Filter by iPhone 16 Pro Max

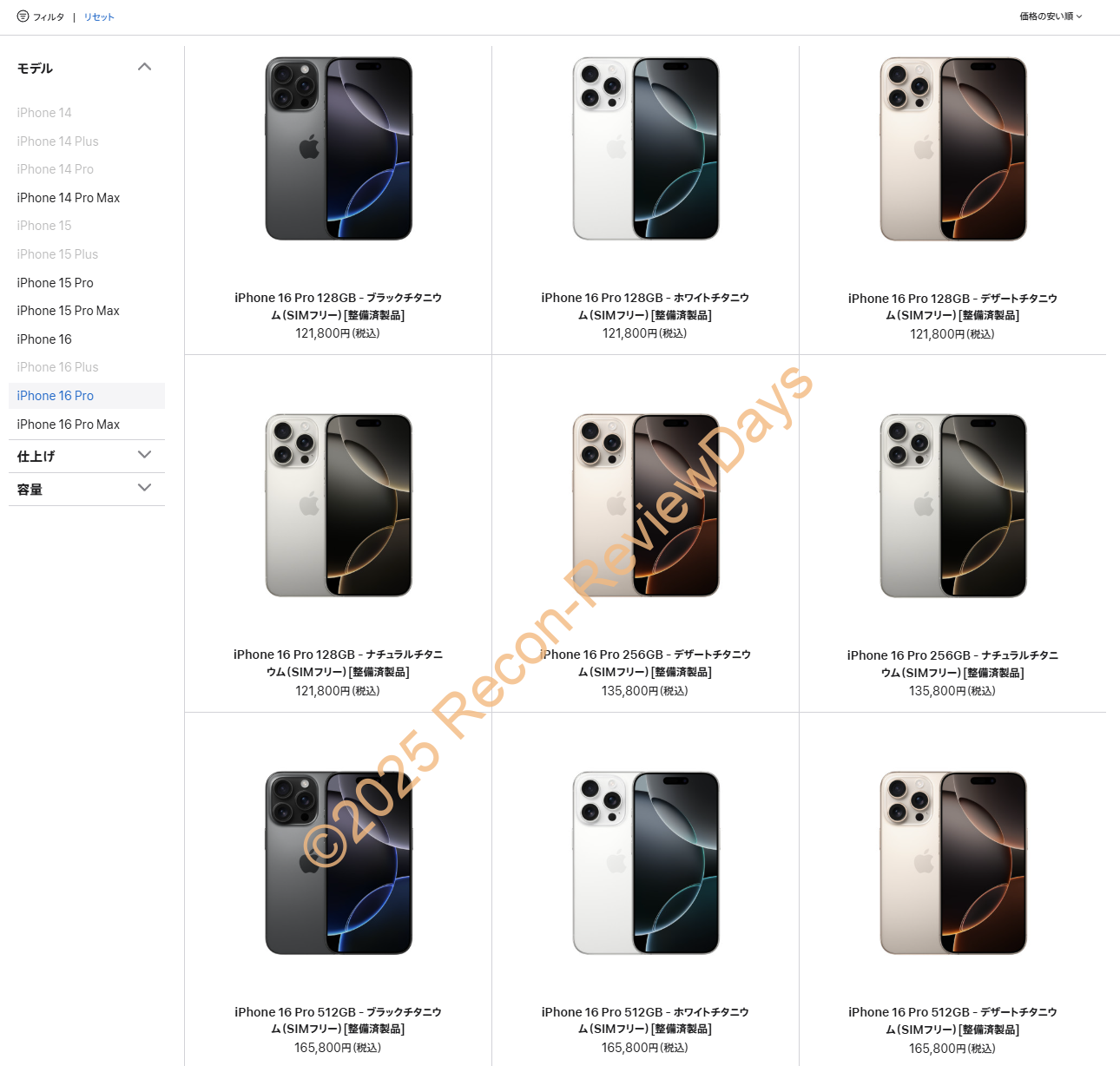[68, 424]
